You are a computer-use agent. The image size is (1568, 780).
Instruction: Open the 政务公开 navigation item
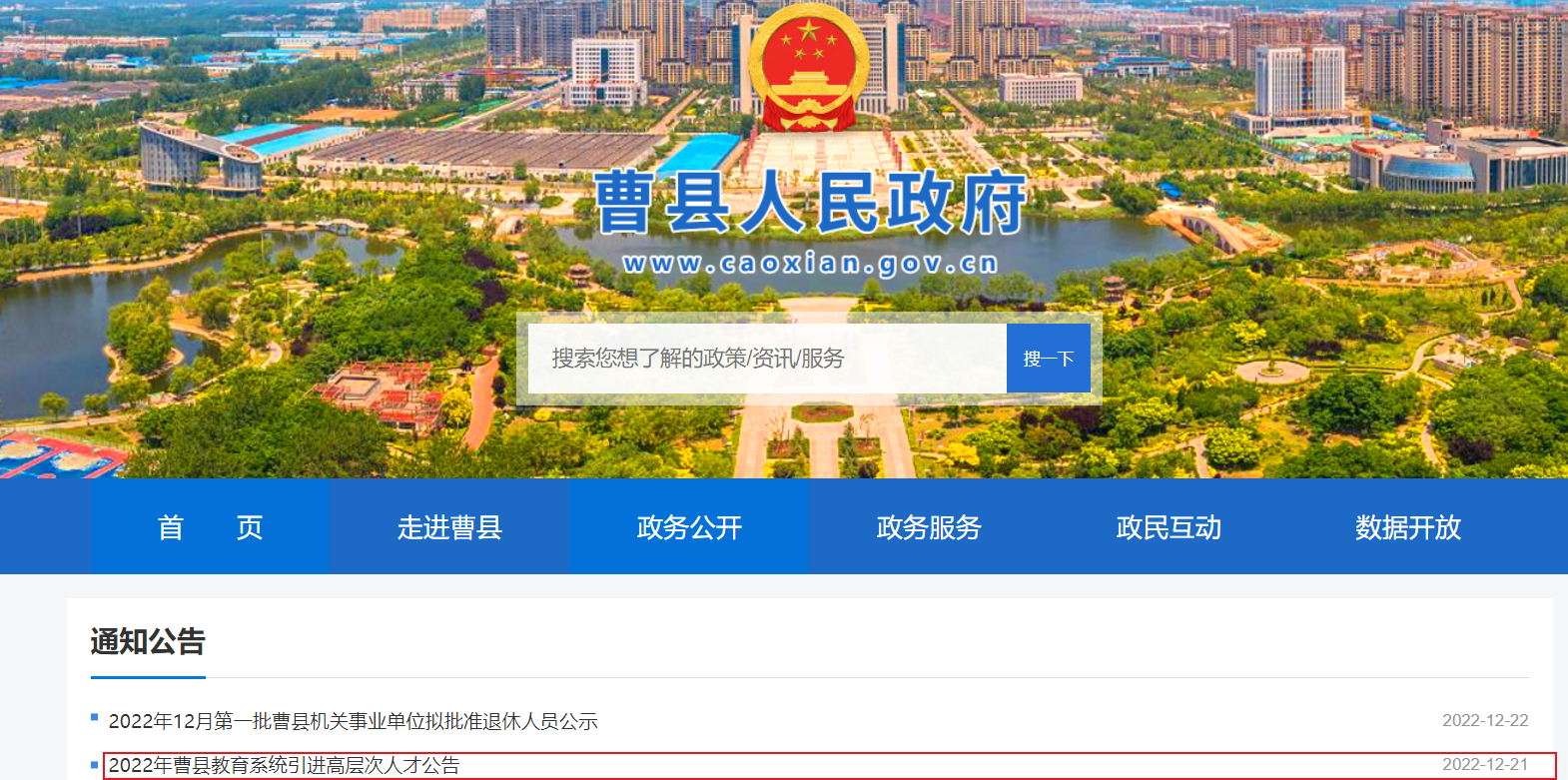[x=689, y=526]
